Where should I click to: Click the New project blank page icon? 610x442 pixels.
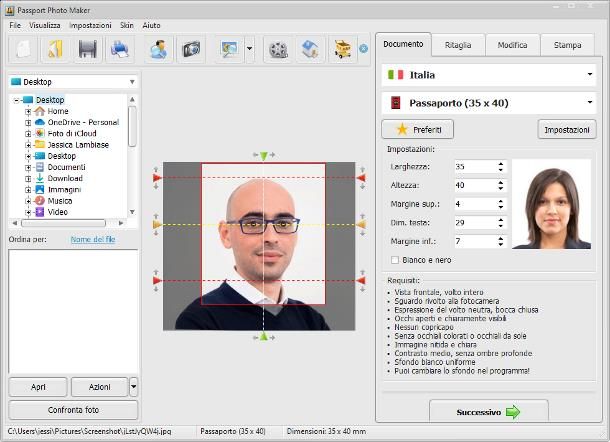23,49
